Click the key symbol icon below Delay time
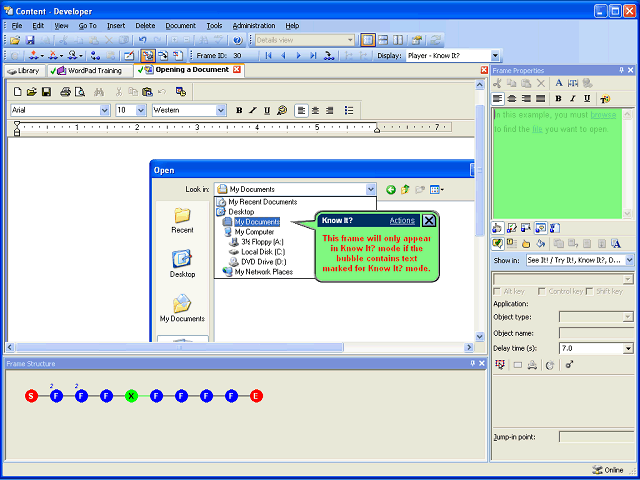Screen dimensions: 640x480 pos(570,365)
